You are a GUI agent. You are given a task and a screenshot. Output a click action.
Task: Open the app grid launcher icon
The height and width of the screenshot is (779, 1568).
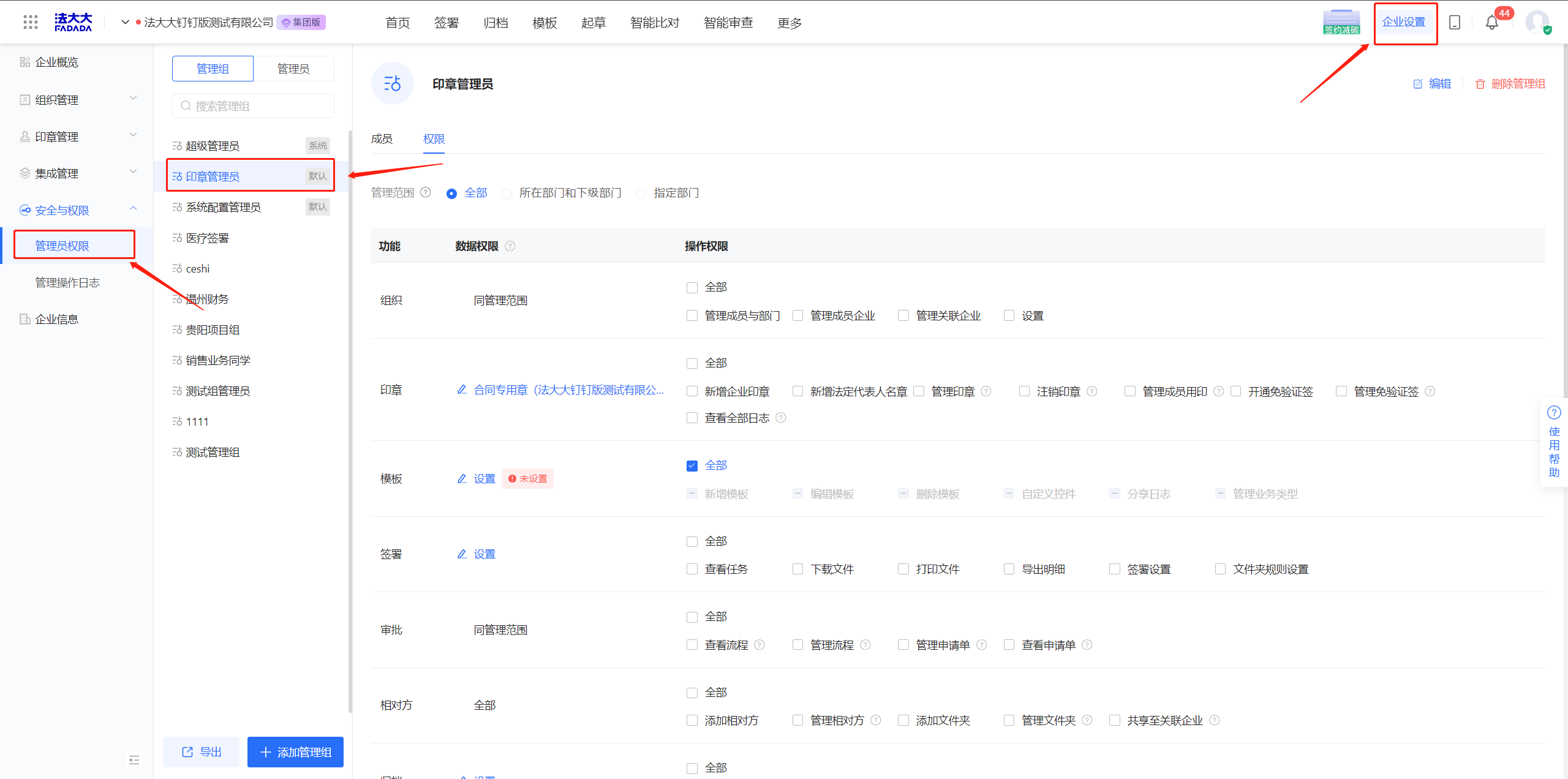30,23
